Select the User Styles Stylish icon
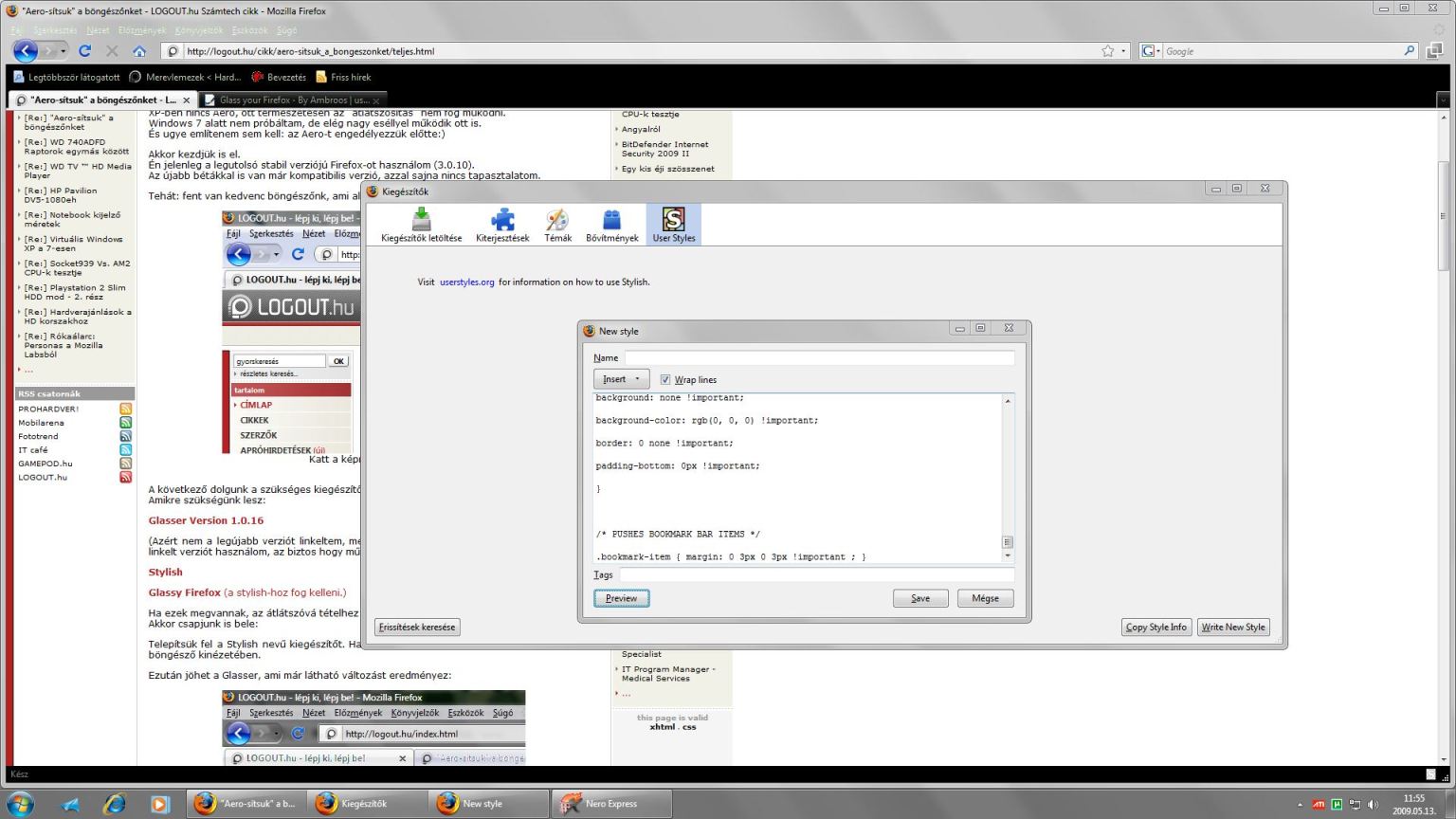 [x=674, y=226]
